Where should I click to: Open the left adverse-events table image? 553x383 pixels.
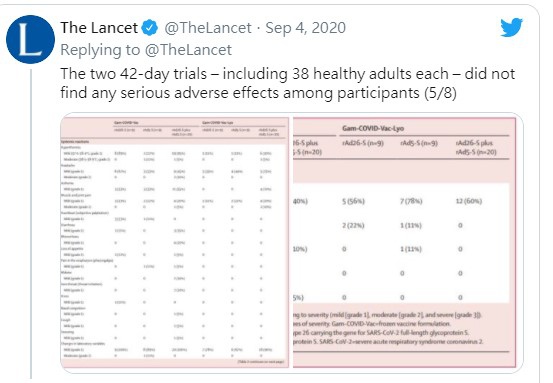175,242
